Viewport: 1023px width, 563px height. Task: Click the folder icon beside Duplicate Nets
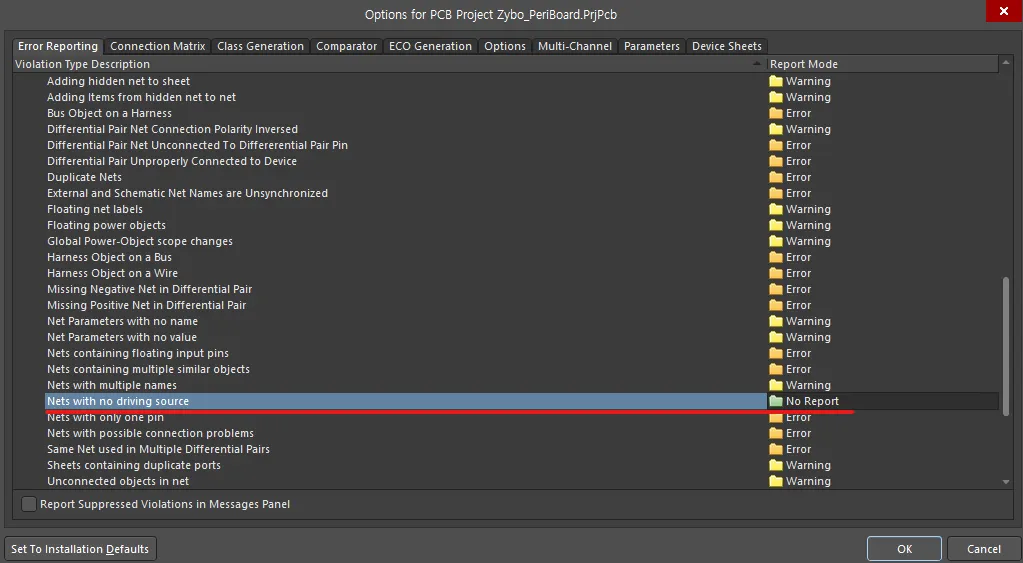[x=776, y=177]
